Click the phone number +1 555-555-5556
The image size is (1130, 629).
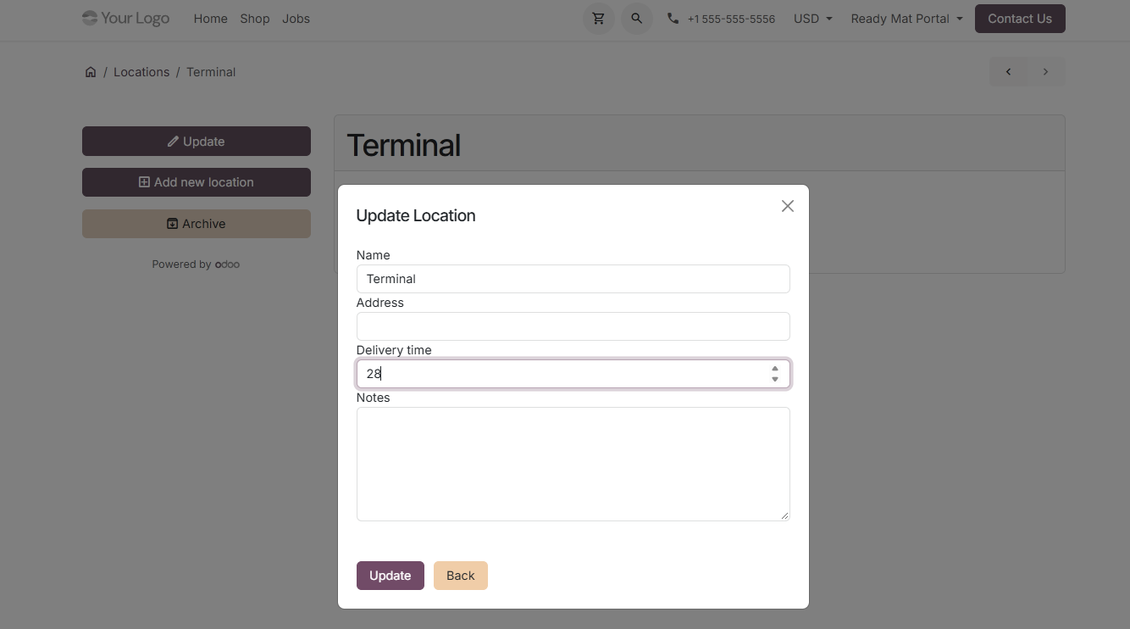click(x=731, y=19)
